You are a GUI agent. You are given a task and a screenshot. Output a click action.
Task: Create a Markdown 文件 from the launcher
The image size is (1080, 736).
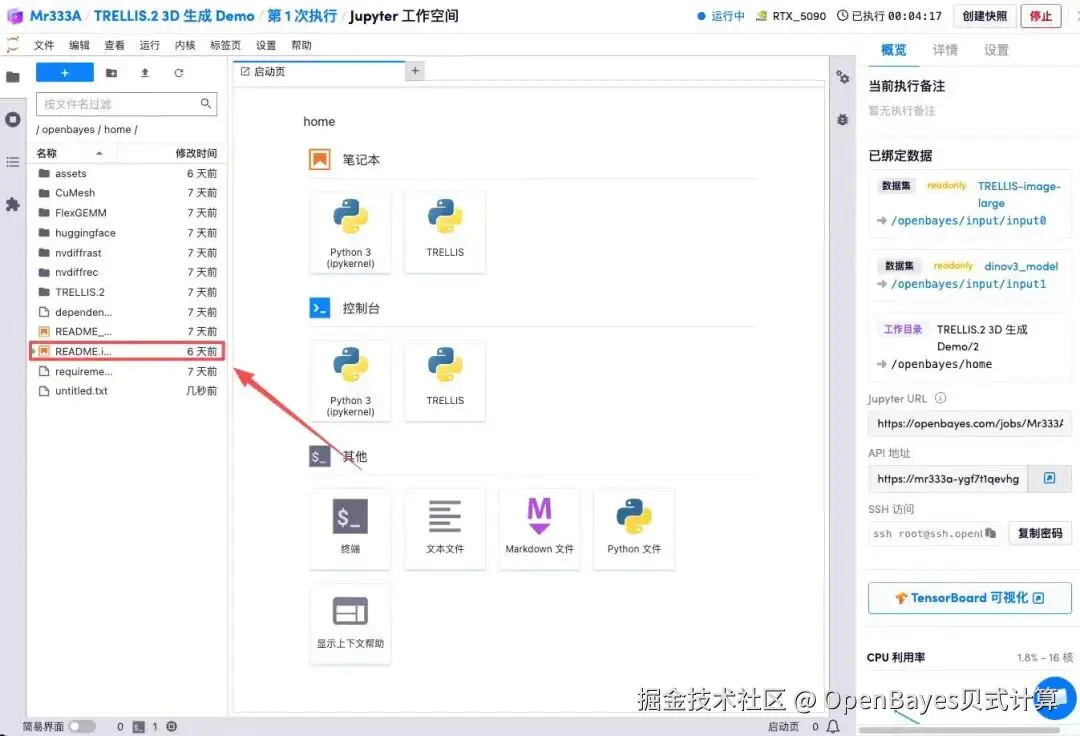click(x=539, y=528)
